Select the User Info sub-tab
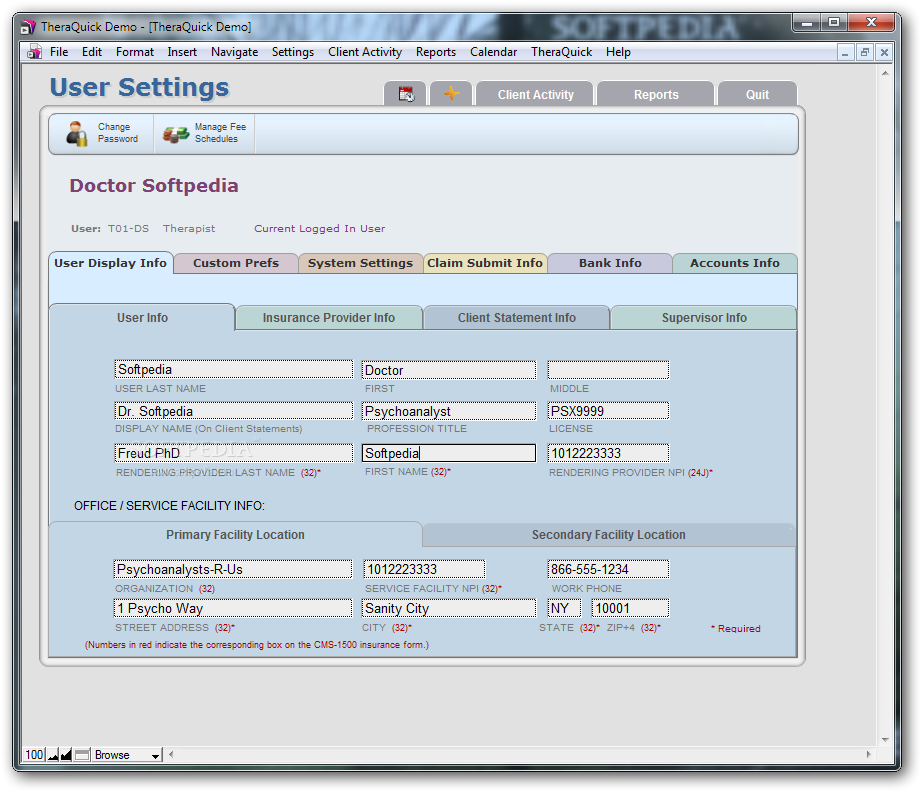This screenshot has width=922, height=792. tap(142, 318)
